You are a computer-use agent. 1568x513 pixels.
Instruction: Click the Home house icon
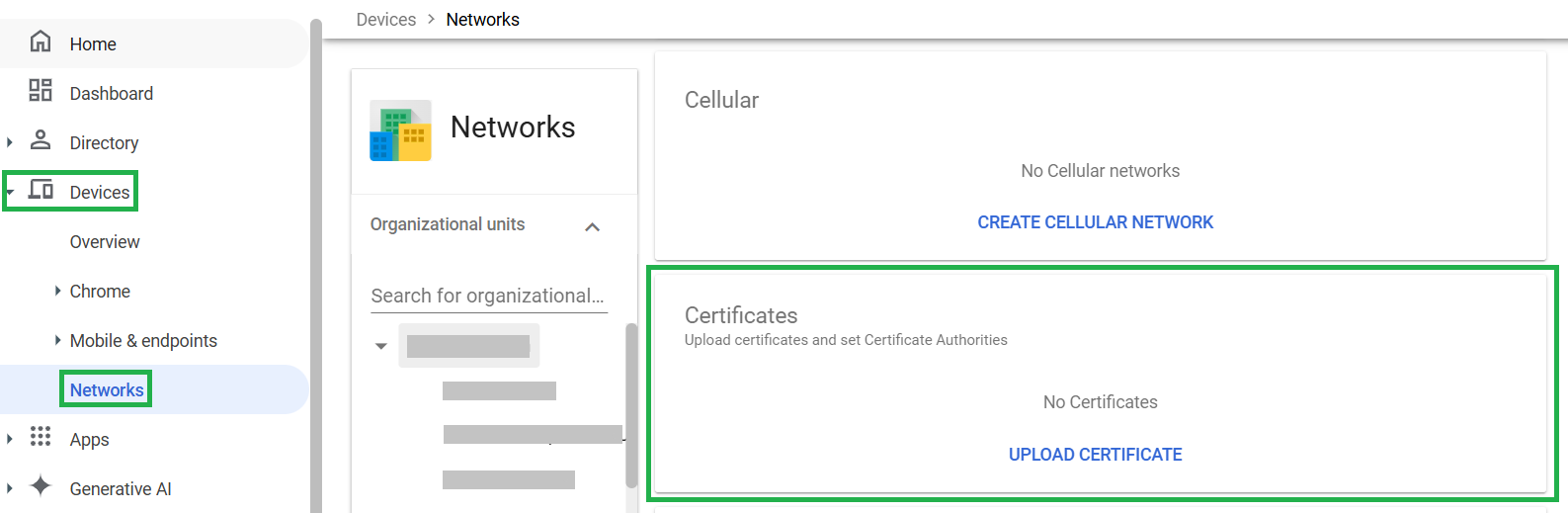[x=41, y=42]
